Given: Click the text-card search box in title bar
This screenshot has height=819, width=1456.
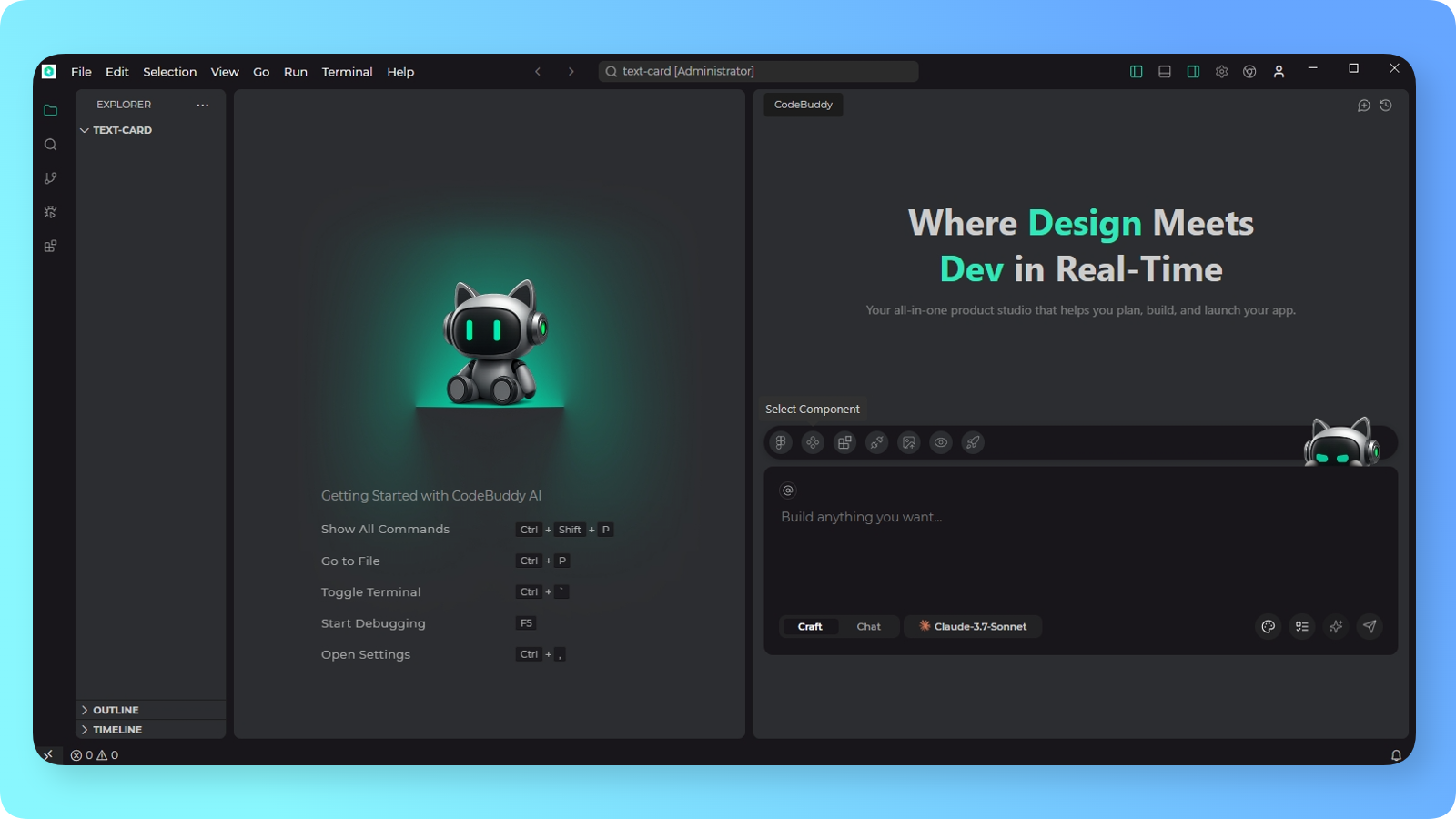Looking at the screenshot, I should [x=758, y=71].
